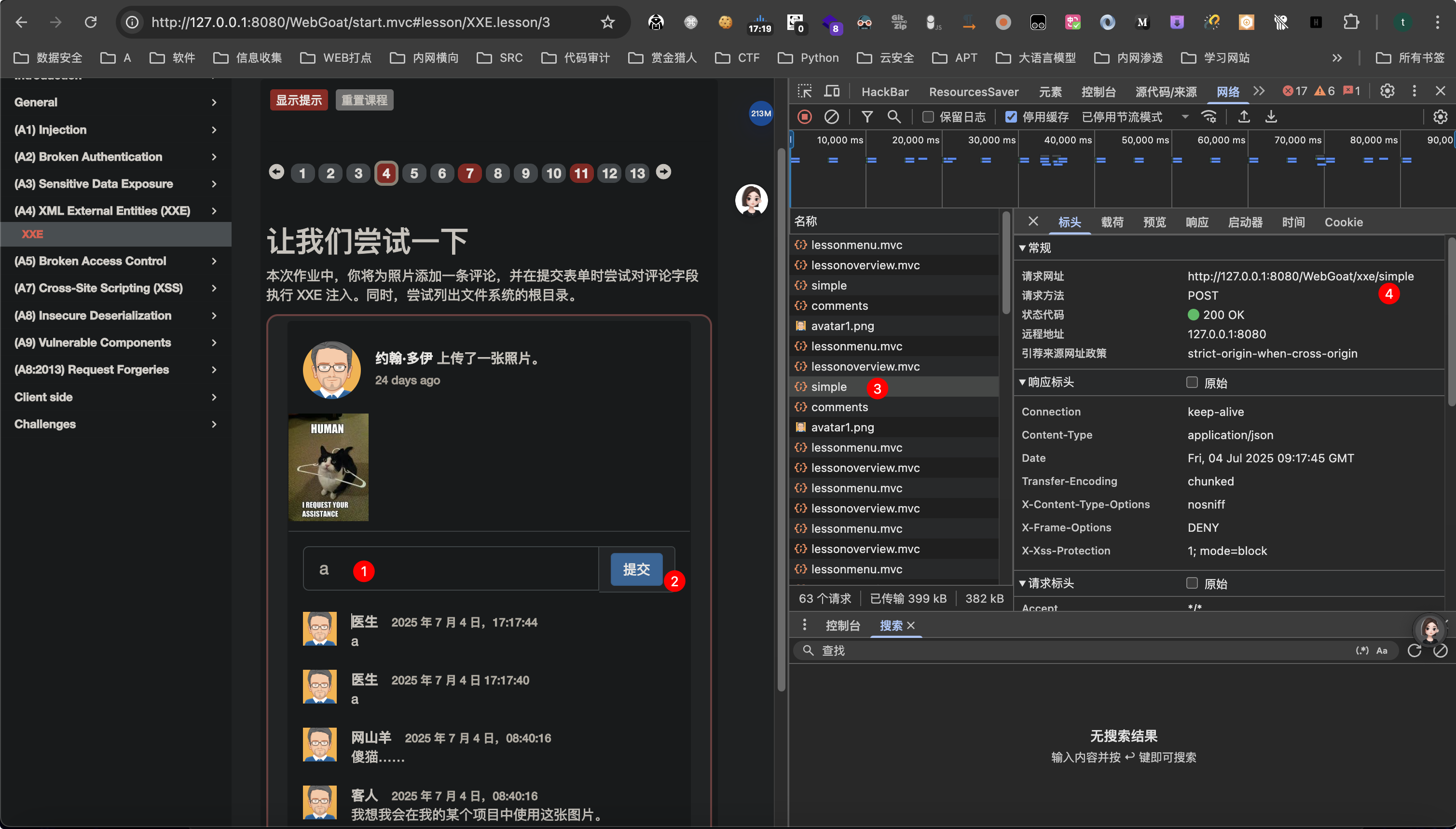Open the drawer three-dot menu
Image resolution: width=1456 pixels, height=829 pixels.
click(804, 624)
